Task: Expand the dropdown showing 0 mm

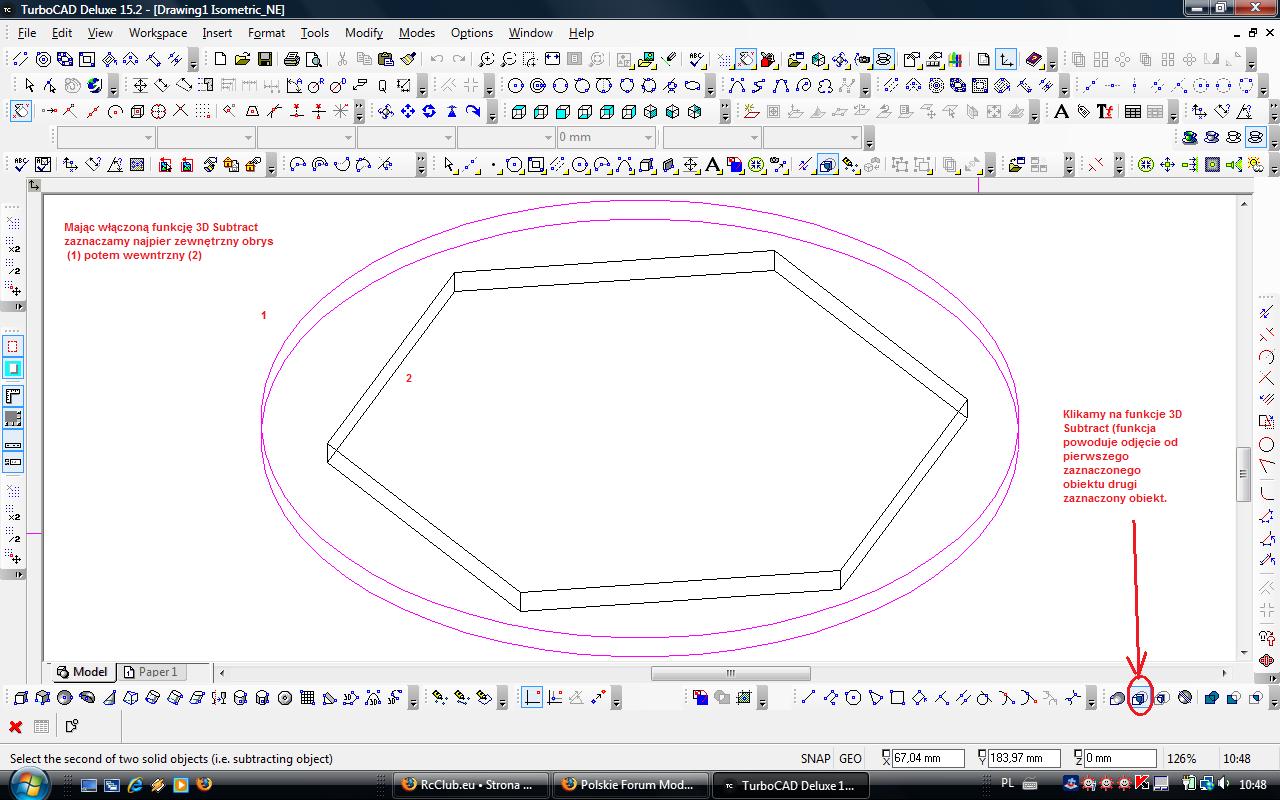Action: (649, 137)
